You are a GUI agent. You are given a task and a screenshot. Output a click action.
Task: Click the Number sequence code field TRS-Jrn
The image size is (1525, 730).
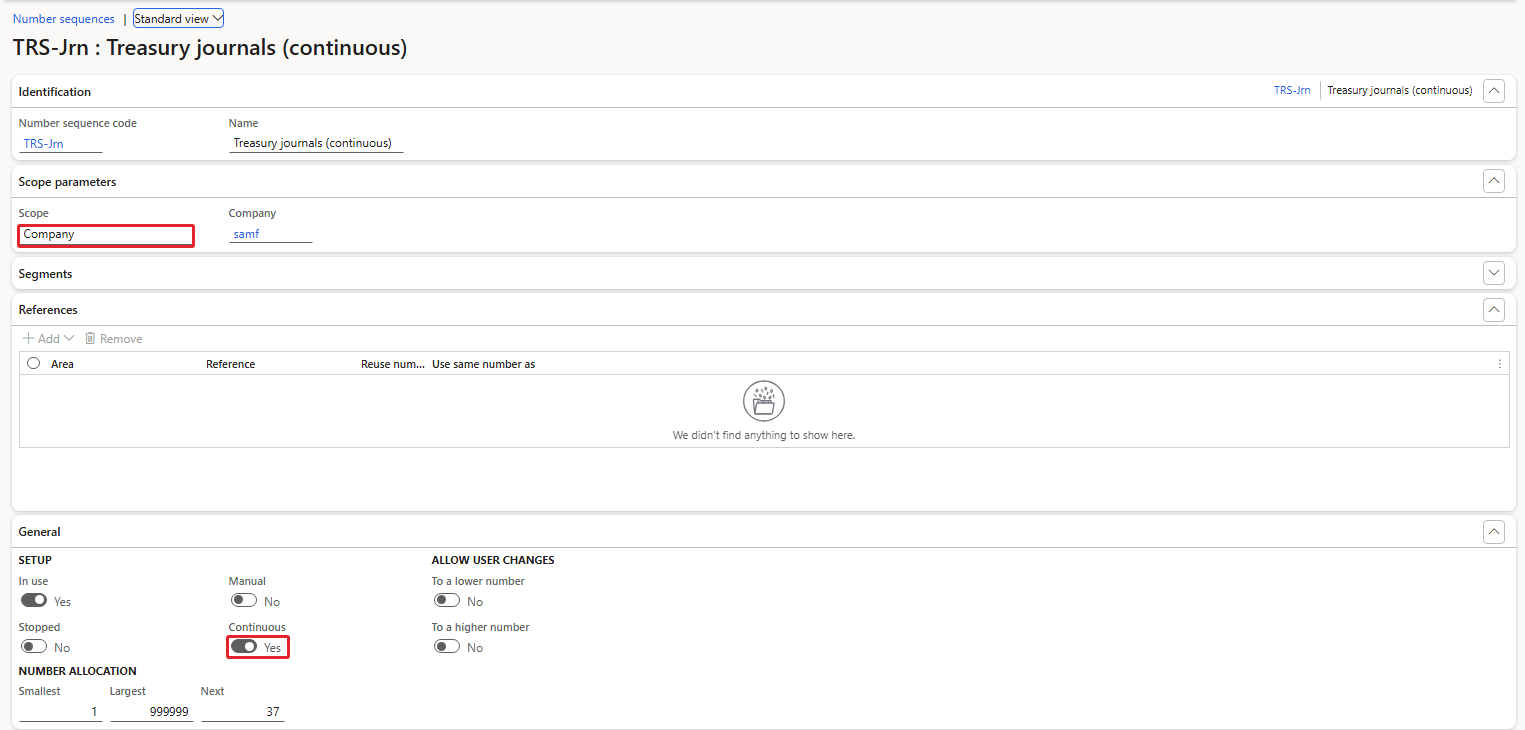coord(61,143)
